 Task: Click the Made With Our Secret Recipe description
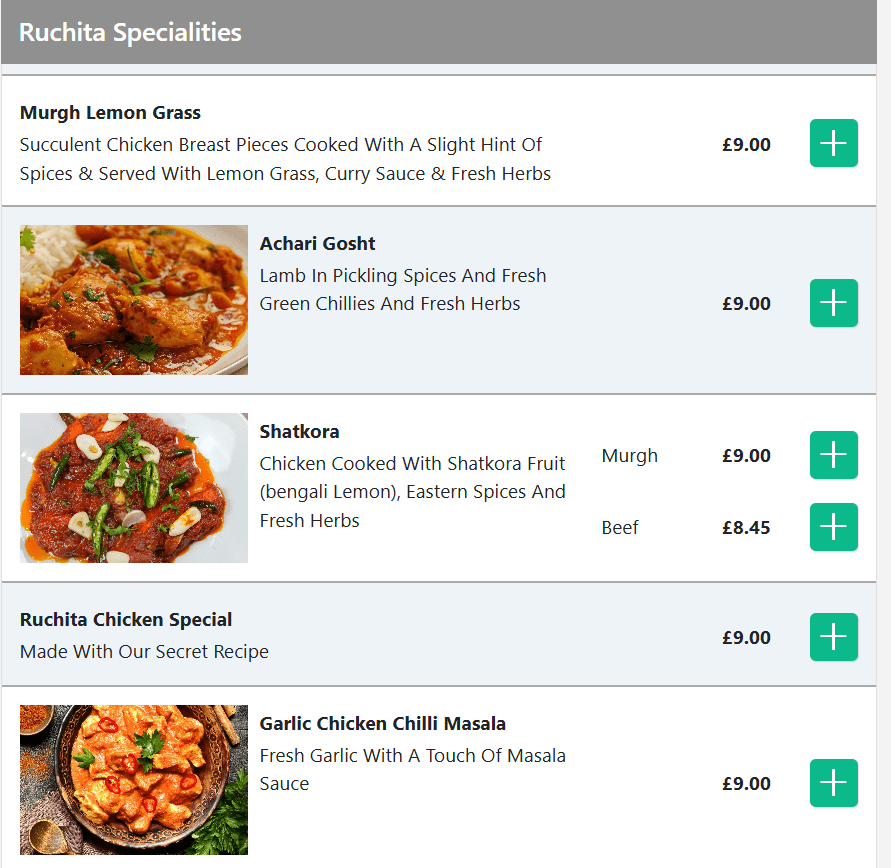click(x=144, y=652)
